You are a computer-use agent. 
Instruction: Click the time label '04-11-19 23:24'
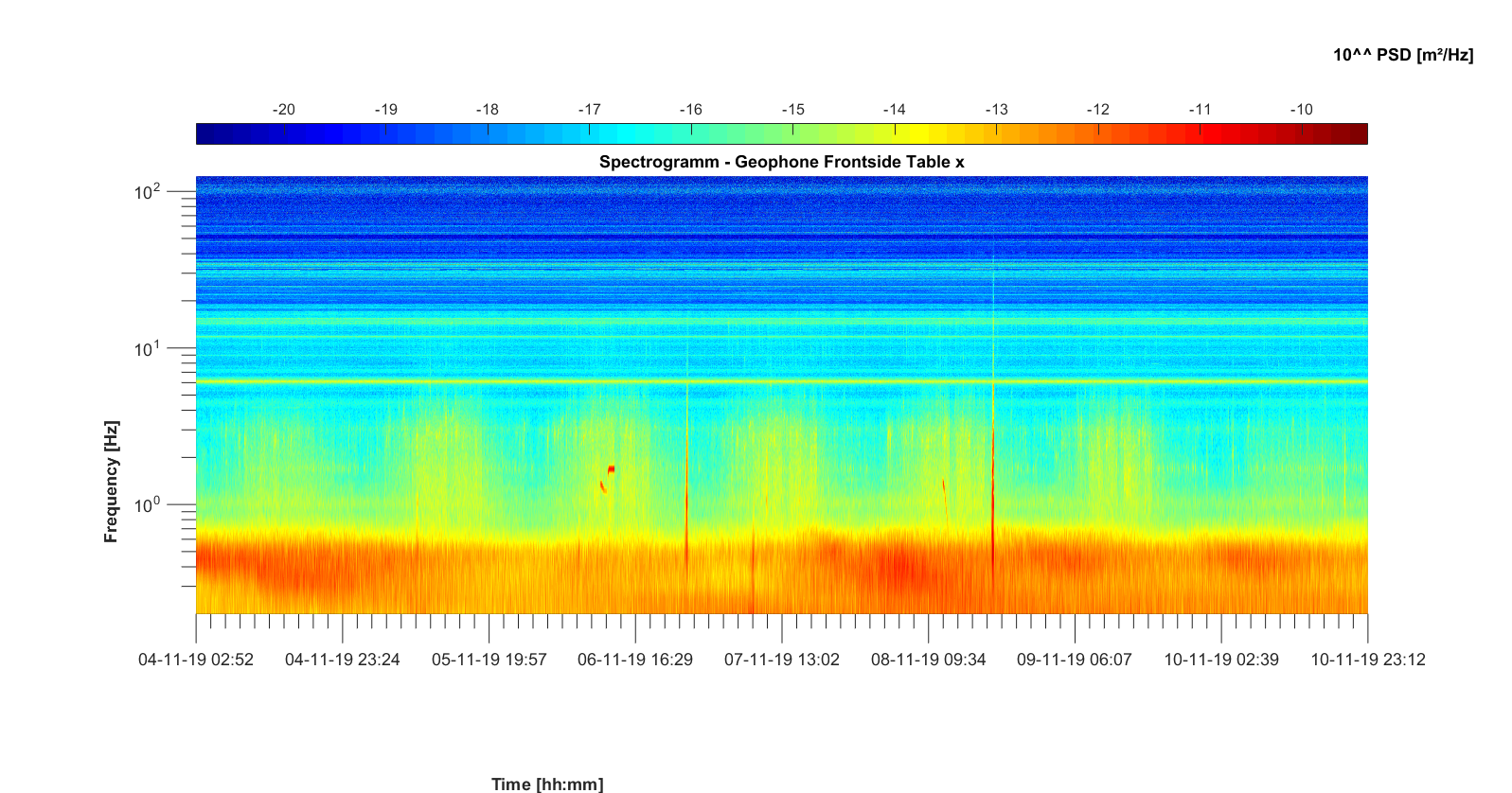pyautogui.click(x=343, y=660)
